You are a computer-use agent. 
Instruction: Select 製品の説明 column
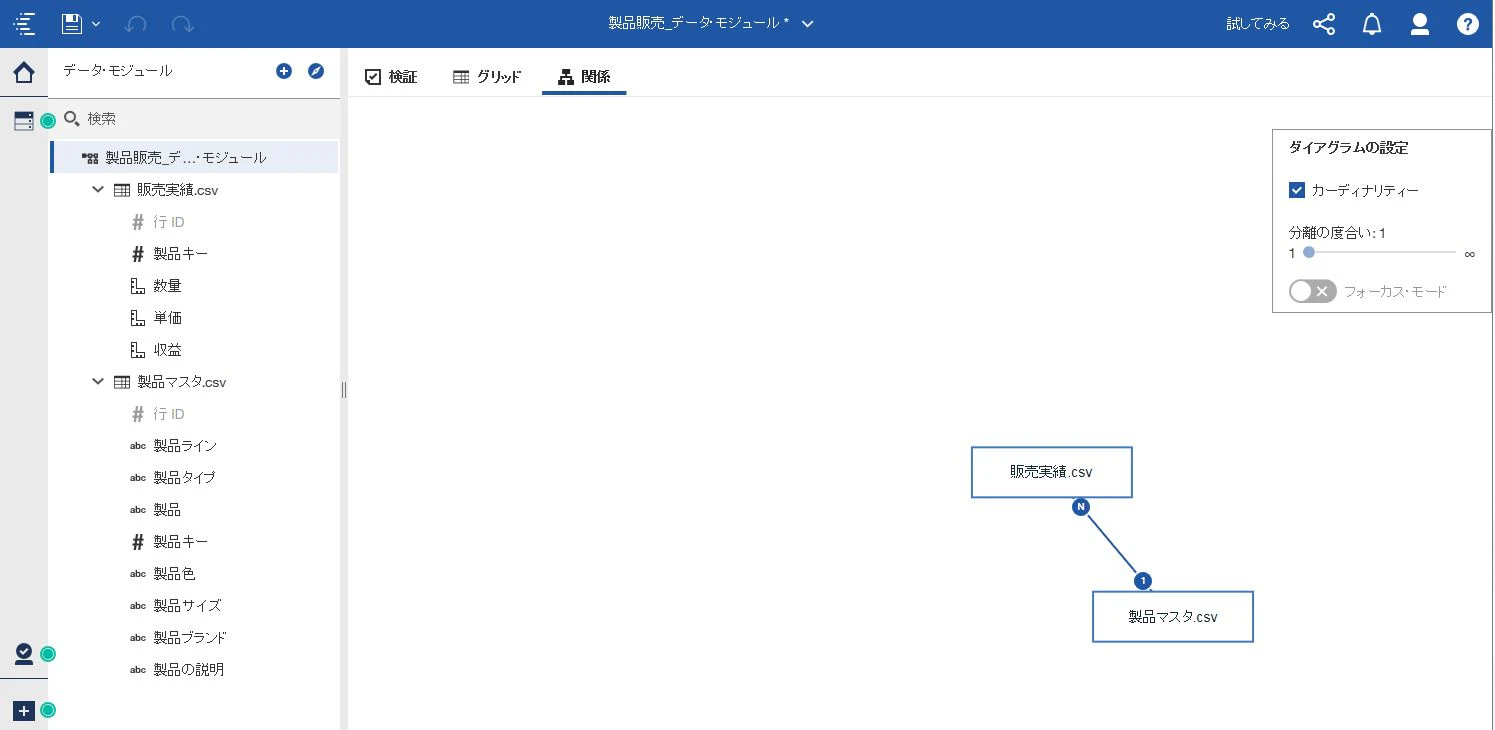click(x=188, y=670)
